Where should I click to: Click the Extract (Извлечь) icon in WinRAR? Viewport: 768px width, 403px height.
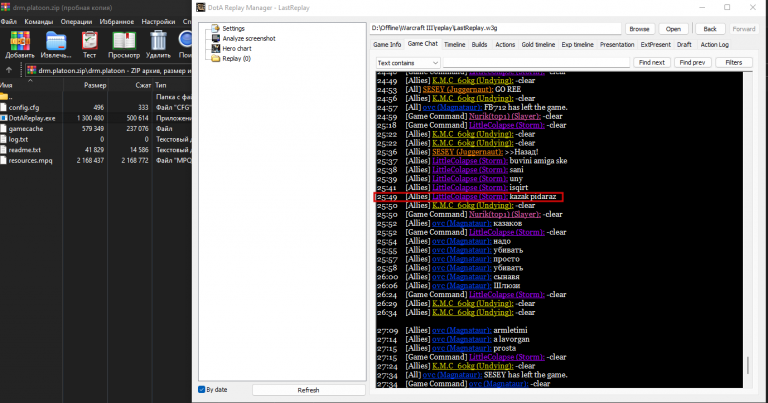(x=56, y=41)
